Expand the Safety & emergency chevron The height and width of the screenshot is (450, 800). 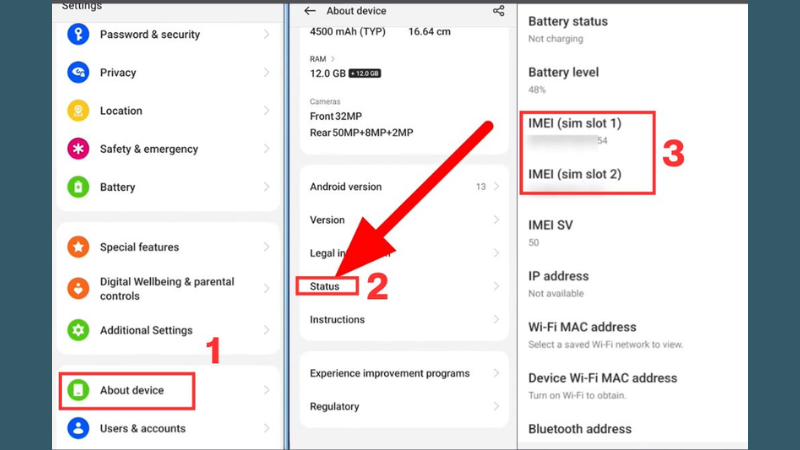pyautogui.click(x=266, y=149)
